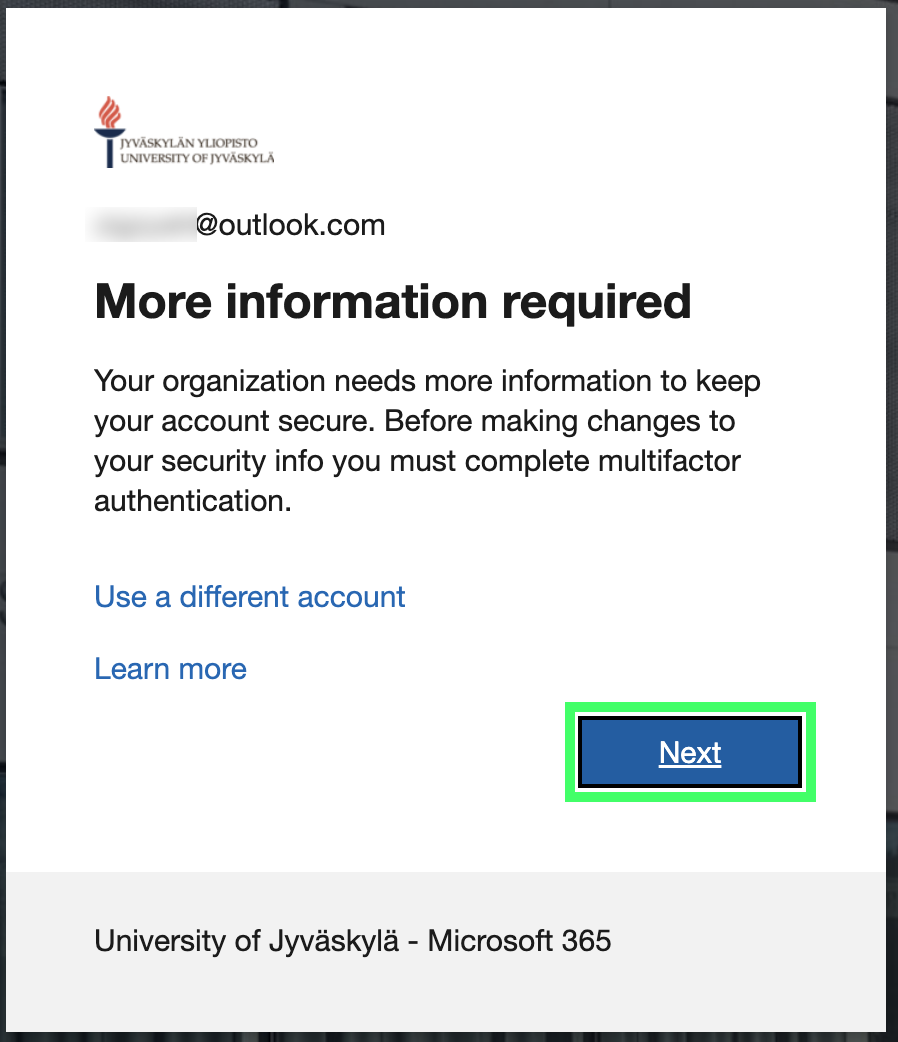Screen dimensions: 898x1042
Task: Select the More information required heading
Action: pos(391,302)
